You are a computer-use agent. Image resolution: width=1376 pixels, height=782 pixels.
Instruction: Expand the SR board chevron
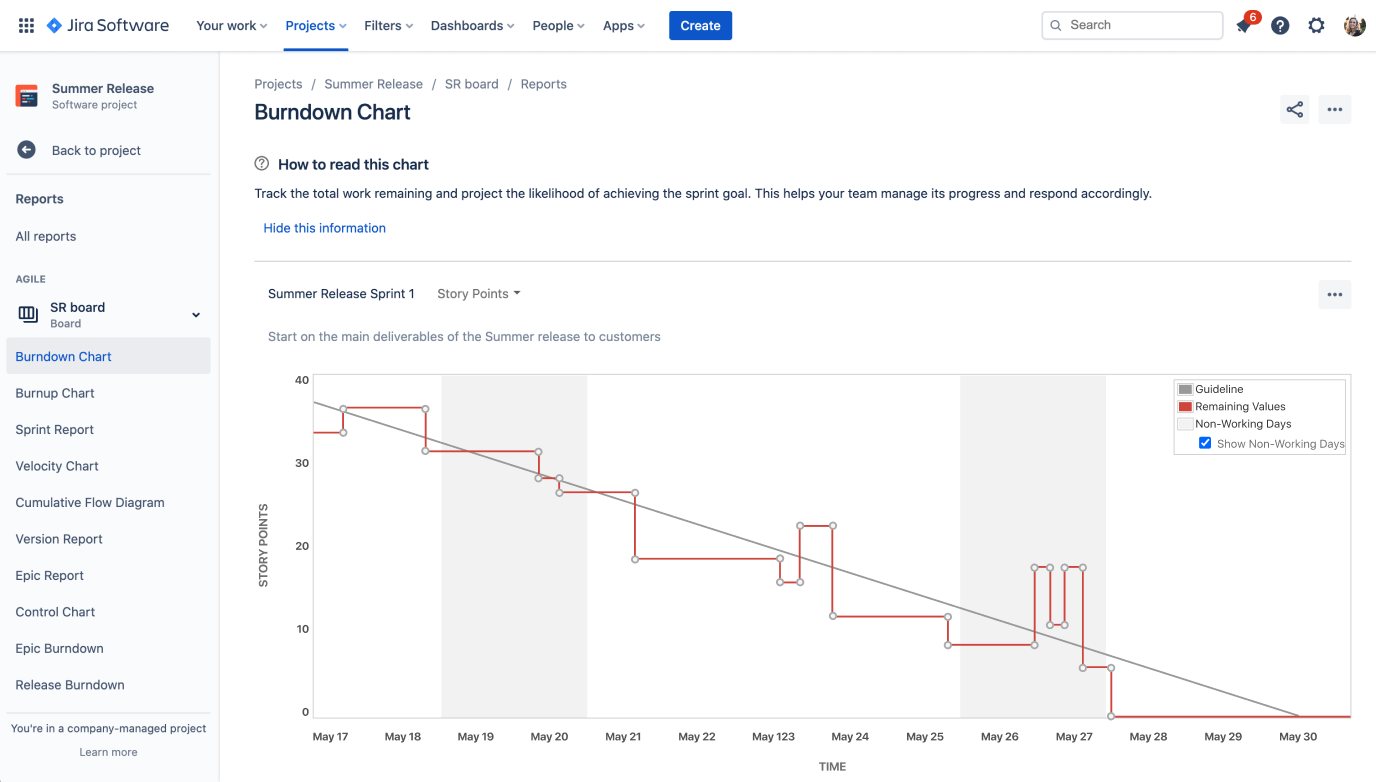196,315
